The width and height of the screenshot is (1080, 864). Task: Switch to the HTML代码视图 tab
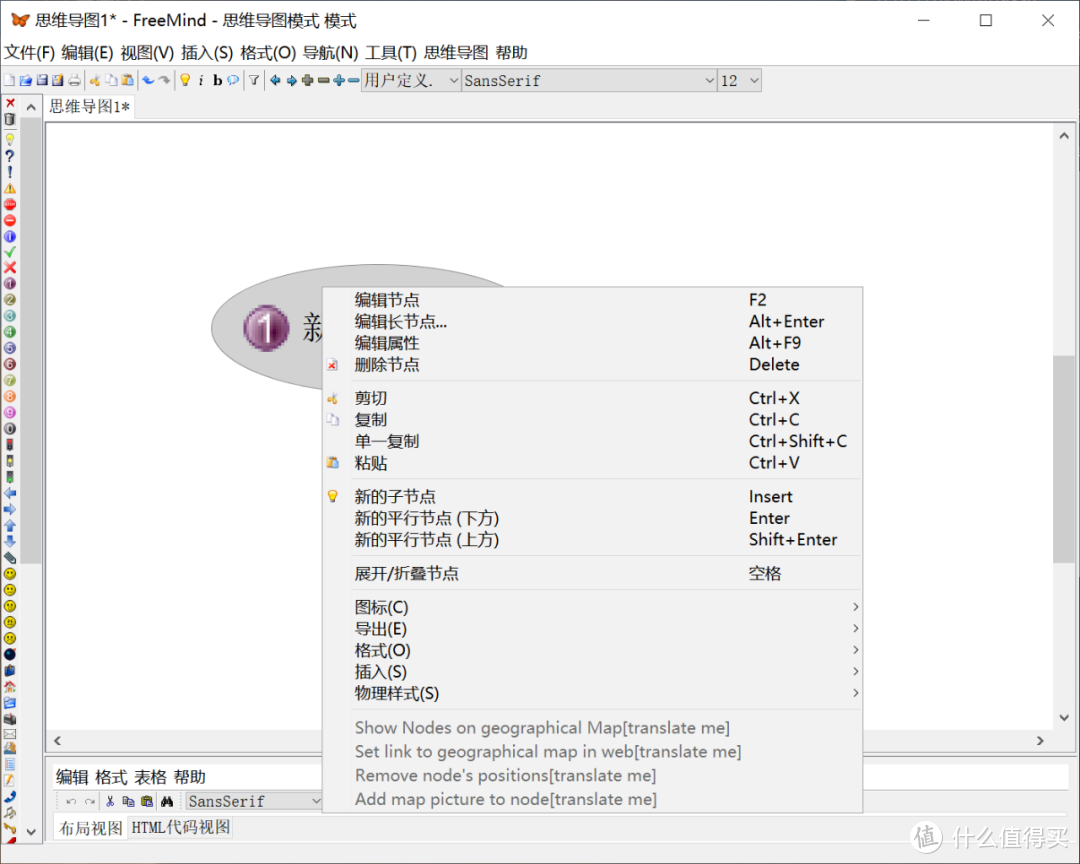click(180, 827)
